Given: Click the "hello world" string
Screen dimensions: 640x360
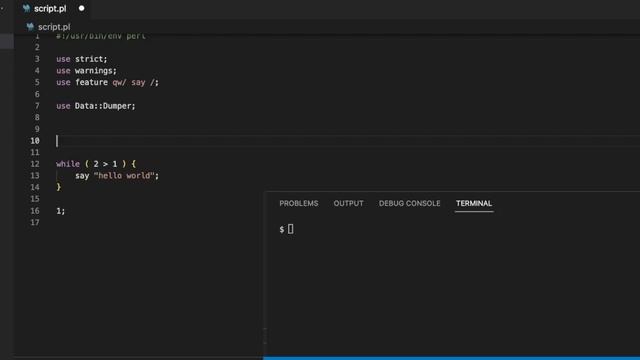Looking at the screenshot, I should (124, 176).
